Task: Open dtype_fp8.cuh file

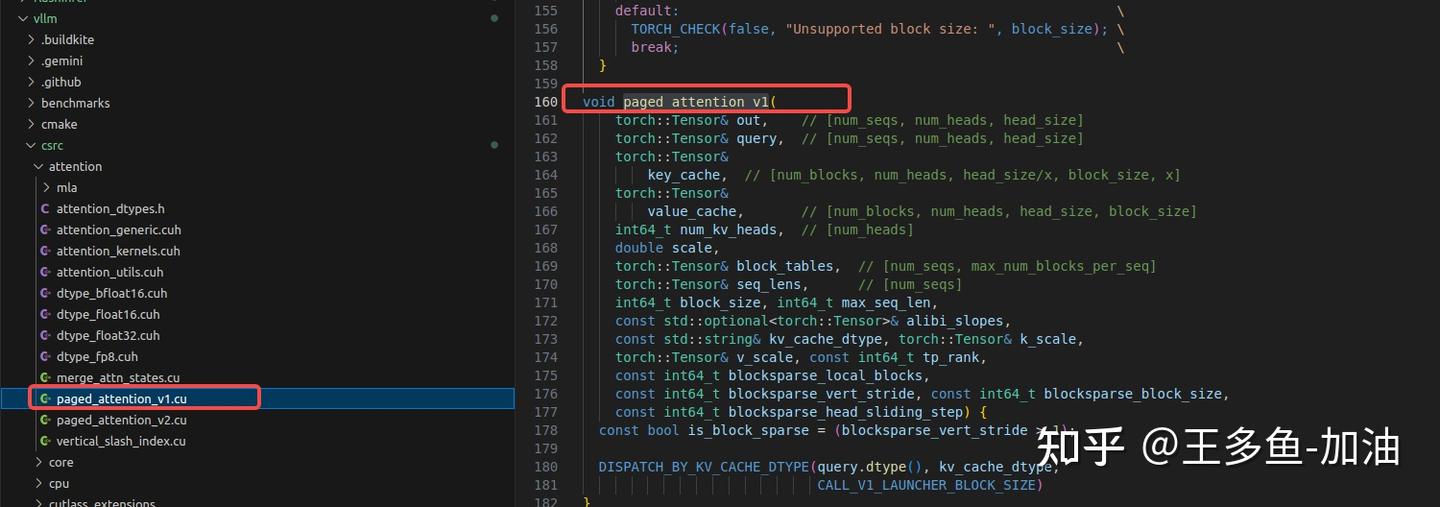Action: point(97,356)
